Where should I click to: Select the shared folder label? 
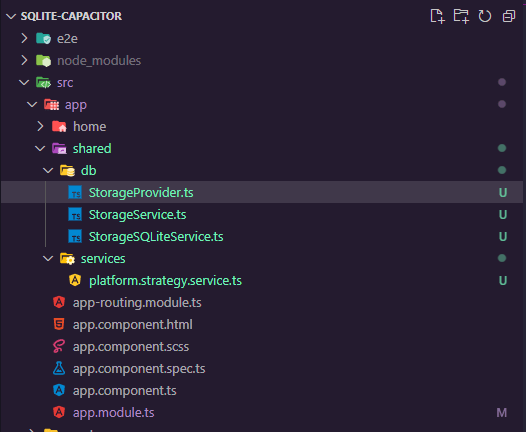pyautogui.click(x=92, y=148)
